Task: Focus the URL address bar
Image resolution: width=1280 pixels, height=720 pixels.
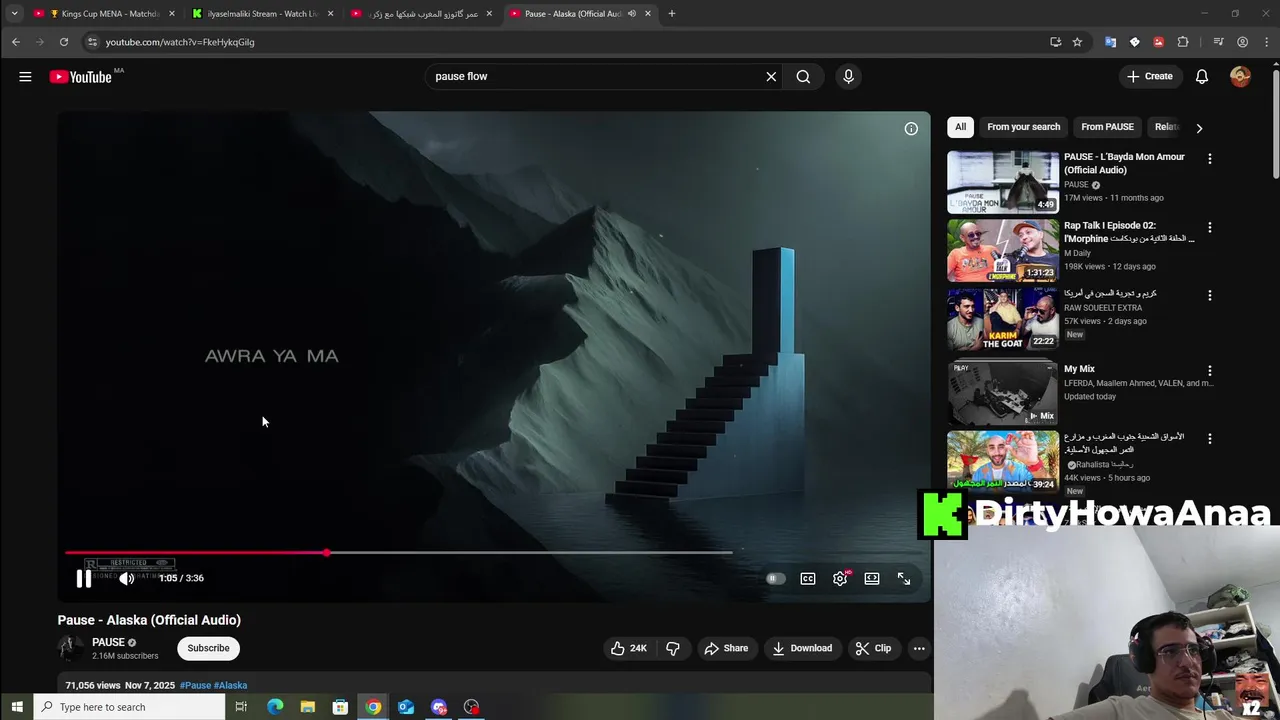Action: pyautogui.click(x=570, y=42)
